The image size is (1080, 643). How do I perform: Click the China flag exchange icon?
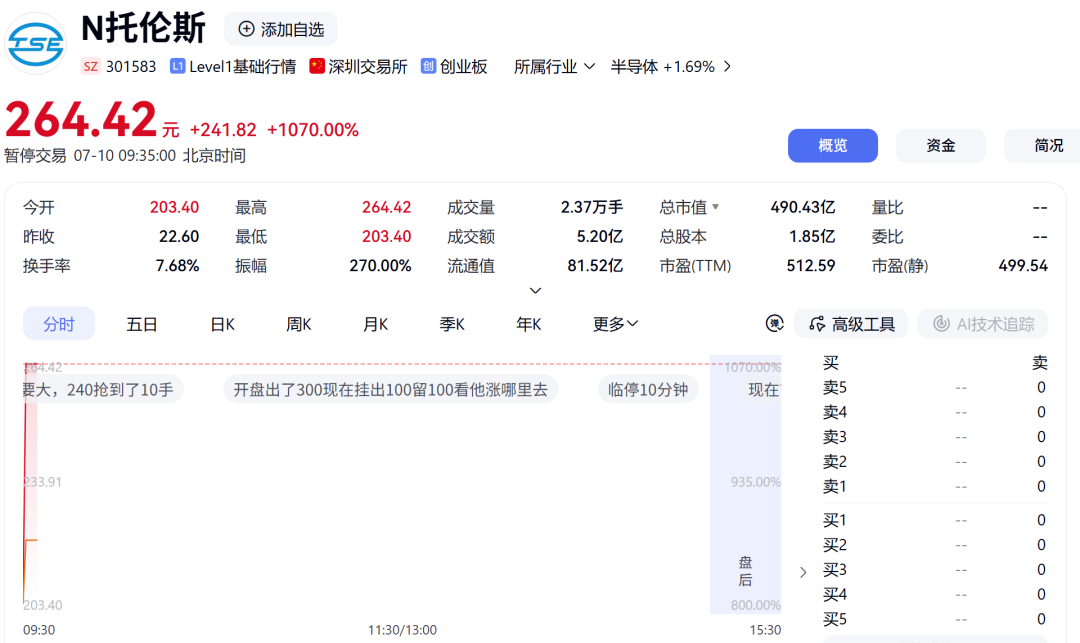317,66
